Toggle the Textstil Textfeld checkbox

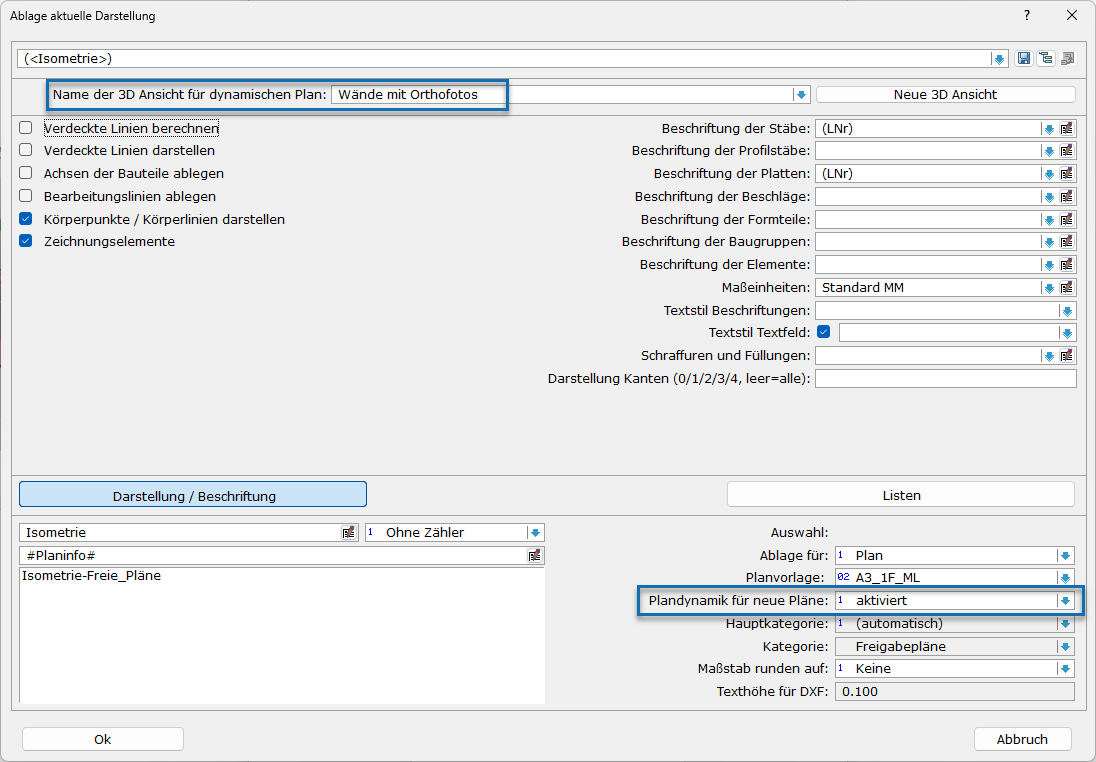pos(824,333)
